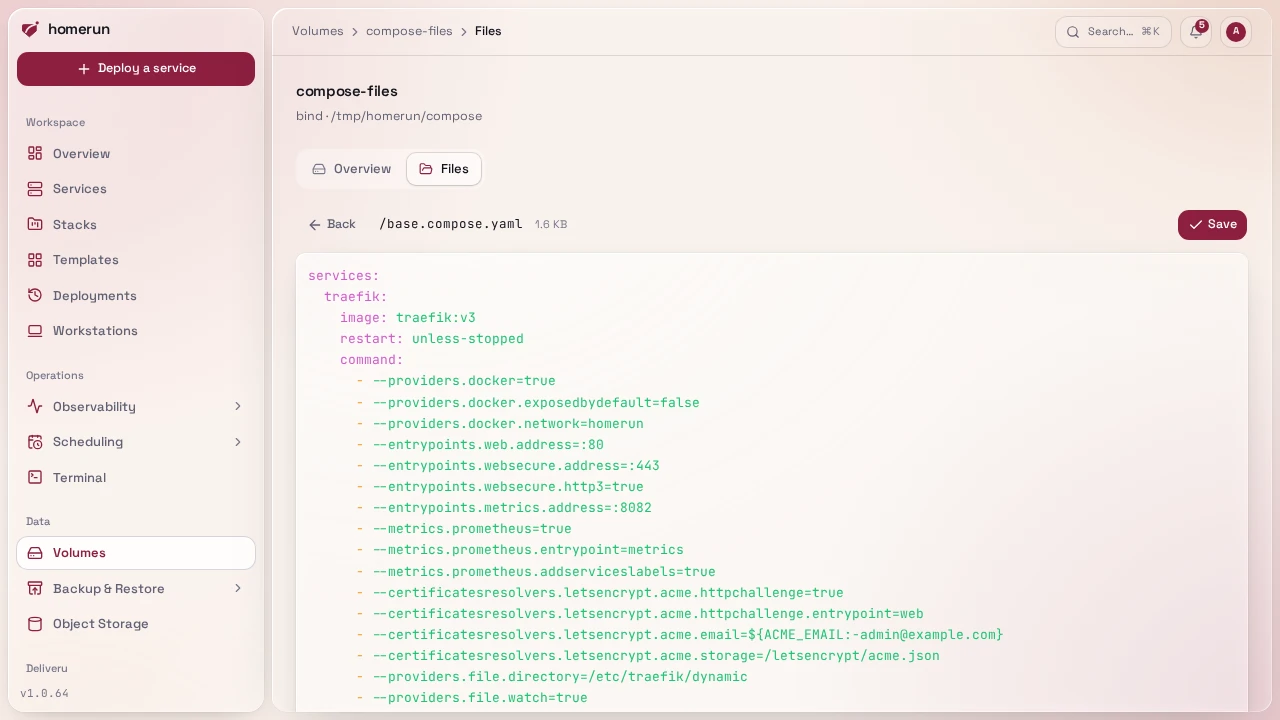The height and width of the screenshot is (720, 1280).
Task: Click Volumes in the breadcrumb
Action: point(318,31)
